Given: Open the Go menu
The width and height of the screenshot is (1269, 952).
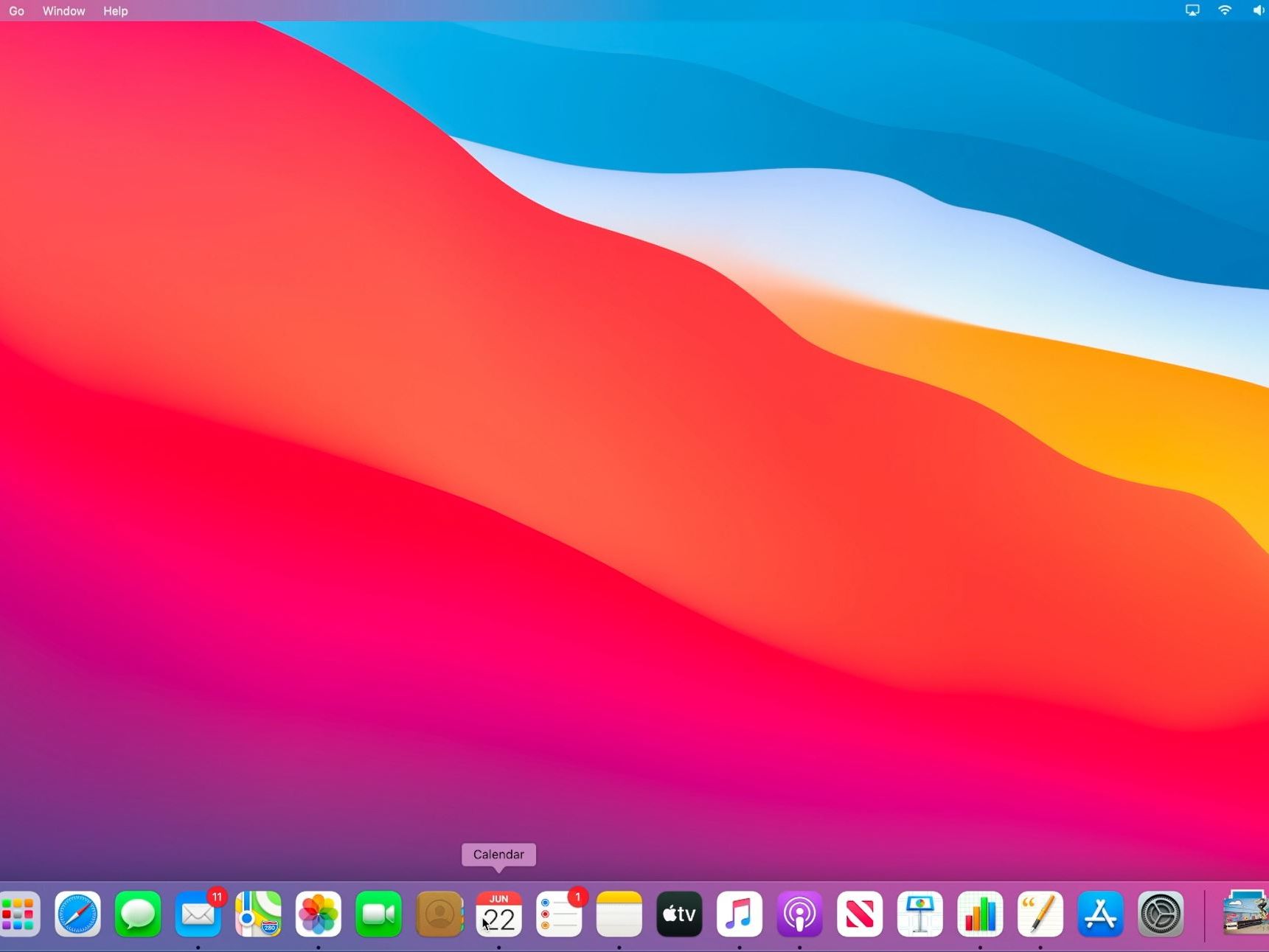Looking at the screenshot, I should tap(16, 11).
